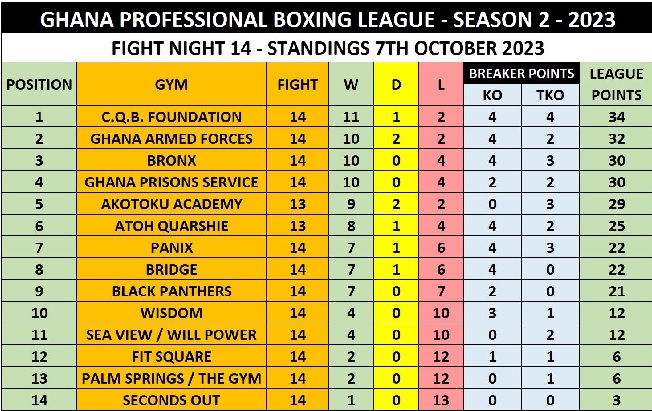This screenshot has width=652, height=411.
Task: Select the BLACK PANTHERS gym cell
Action: point(171,291)
